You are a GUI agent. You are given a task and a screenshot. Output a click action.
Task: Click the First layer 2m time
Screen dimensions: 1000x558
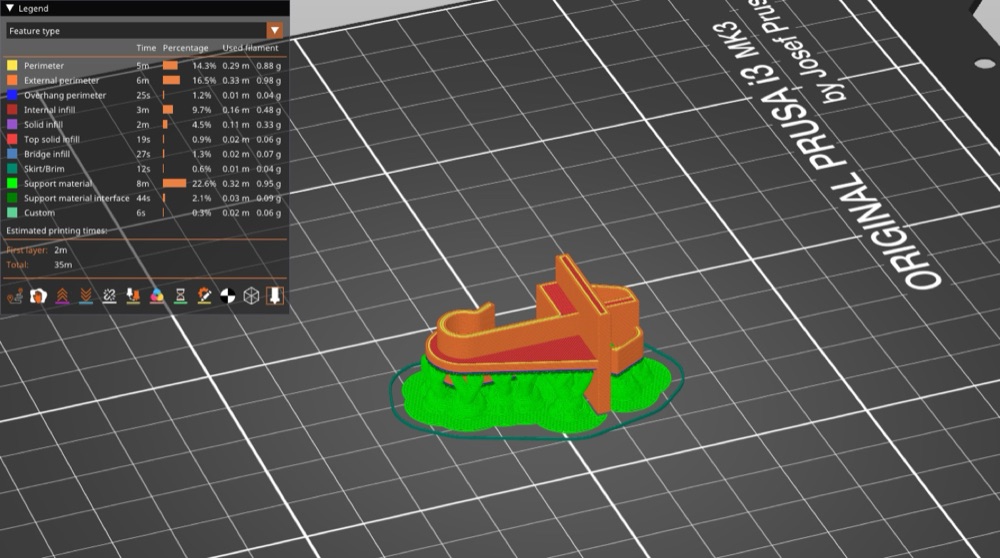point(61,250)
